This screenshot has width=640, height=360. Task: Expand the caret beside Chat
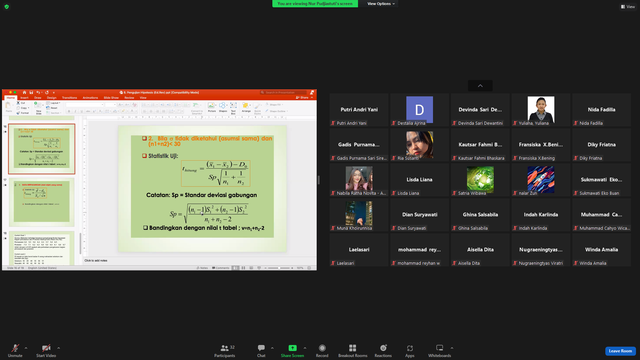click(x=272, y=348)
